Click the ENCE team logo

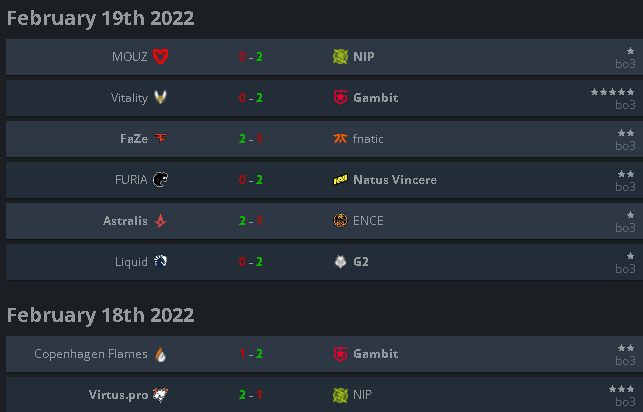[x=340, y=221]
